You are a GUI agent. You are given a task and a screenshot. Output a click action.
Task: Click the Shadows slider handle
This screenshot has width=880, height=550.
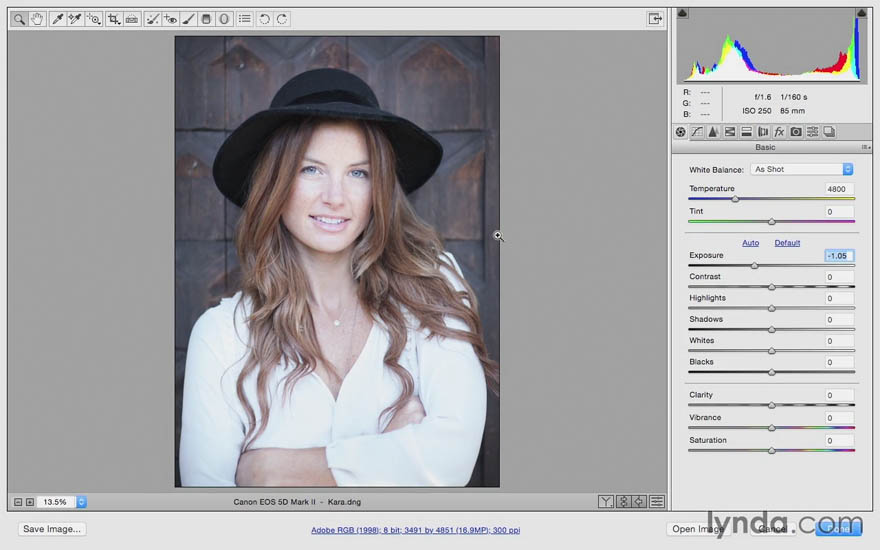pyautogui.click(x=772, y=329)
